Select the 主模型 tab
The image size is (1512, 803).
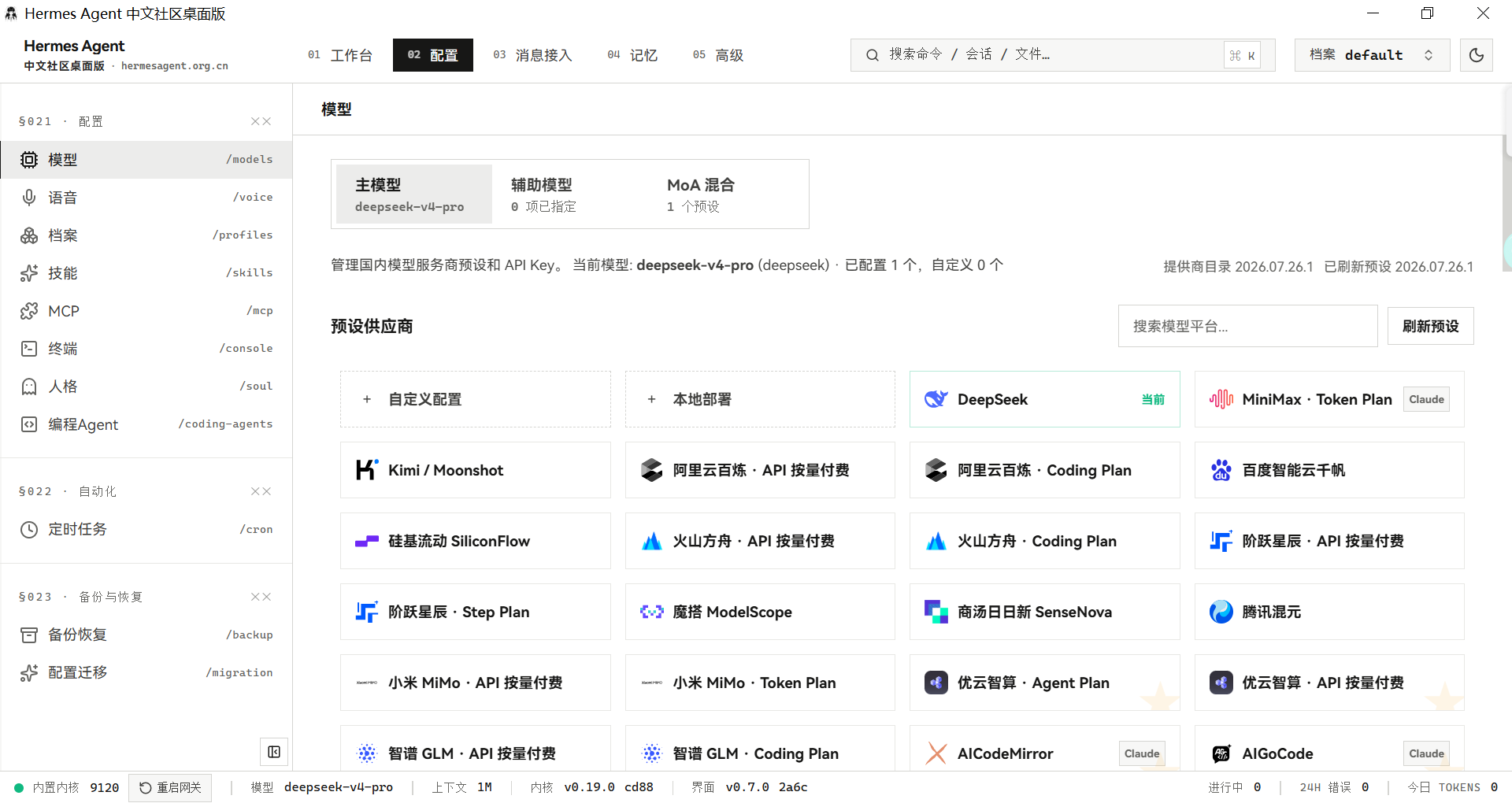tap(414, 194)
